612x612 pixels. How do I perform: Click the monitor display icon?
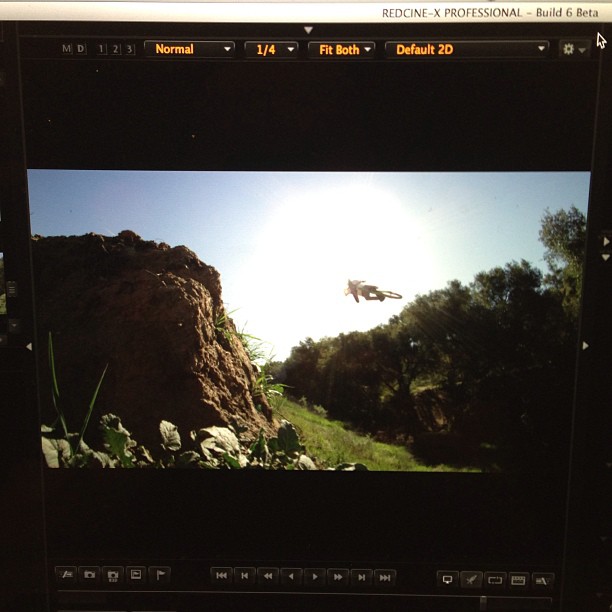tap(448, 579)
